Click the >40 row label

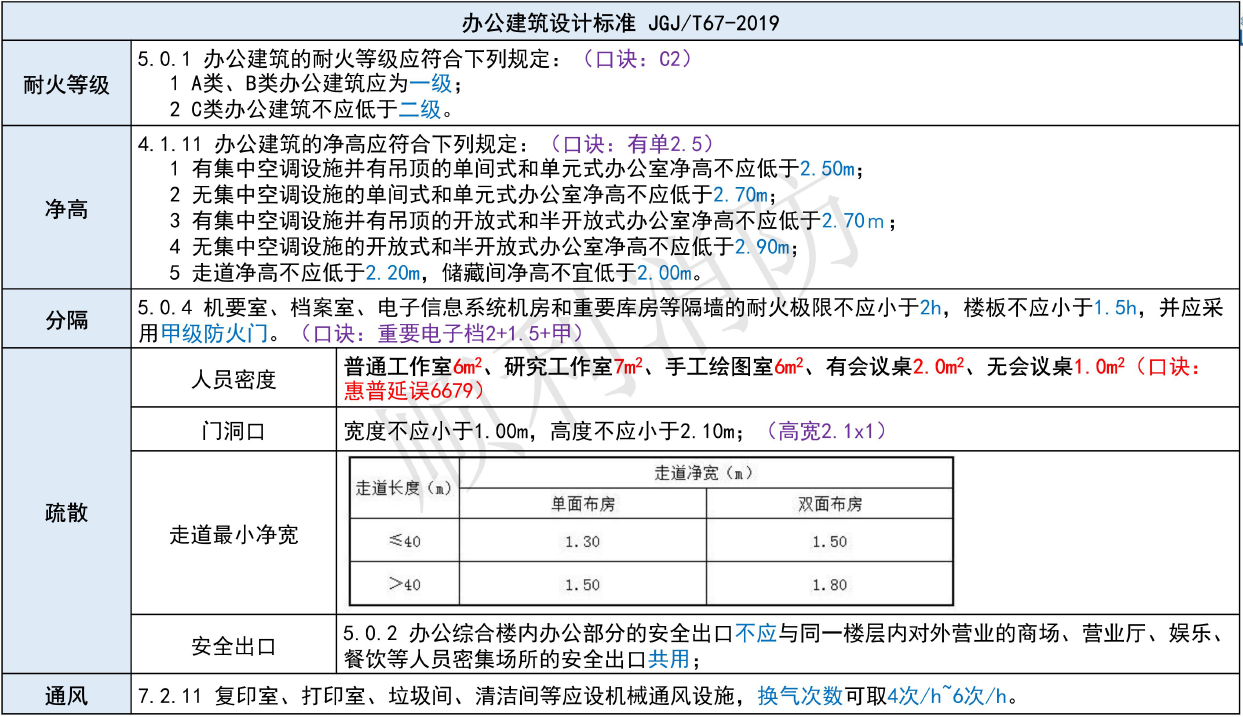(x=404, y=584)
